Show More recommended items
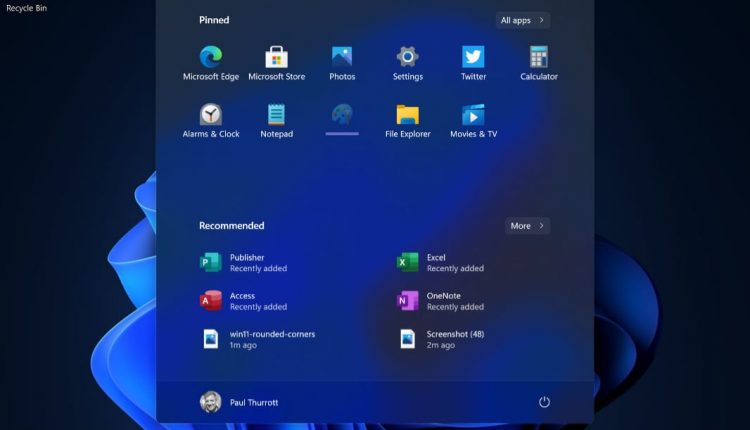This screenshot has width=750, height=430. 527,226
